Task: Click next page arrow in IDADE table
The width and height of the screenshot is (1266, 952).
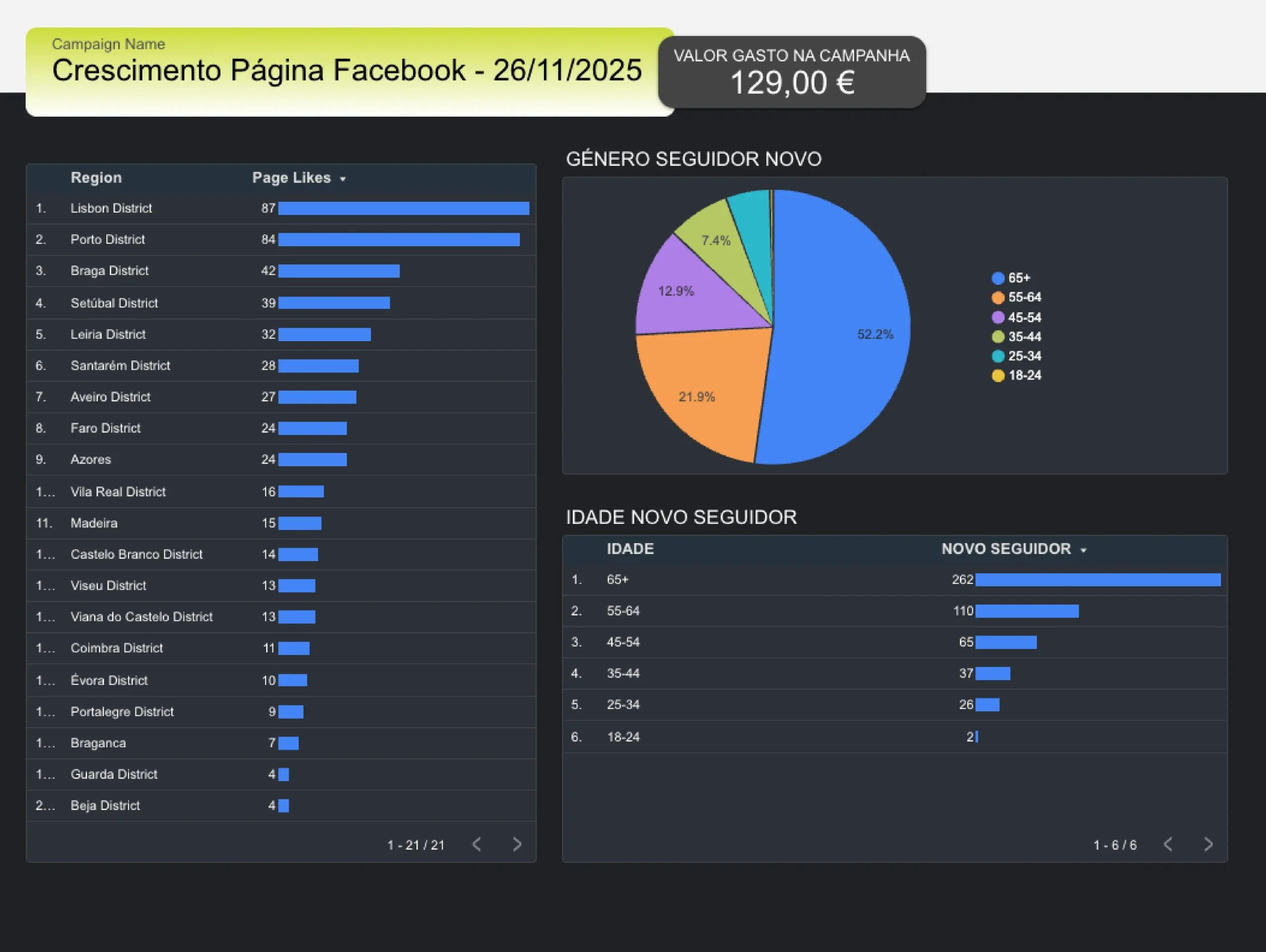Action: click(1208, 844)
